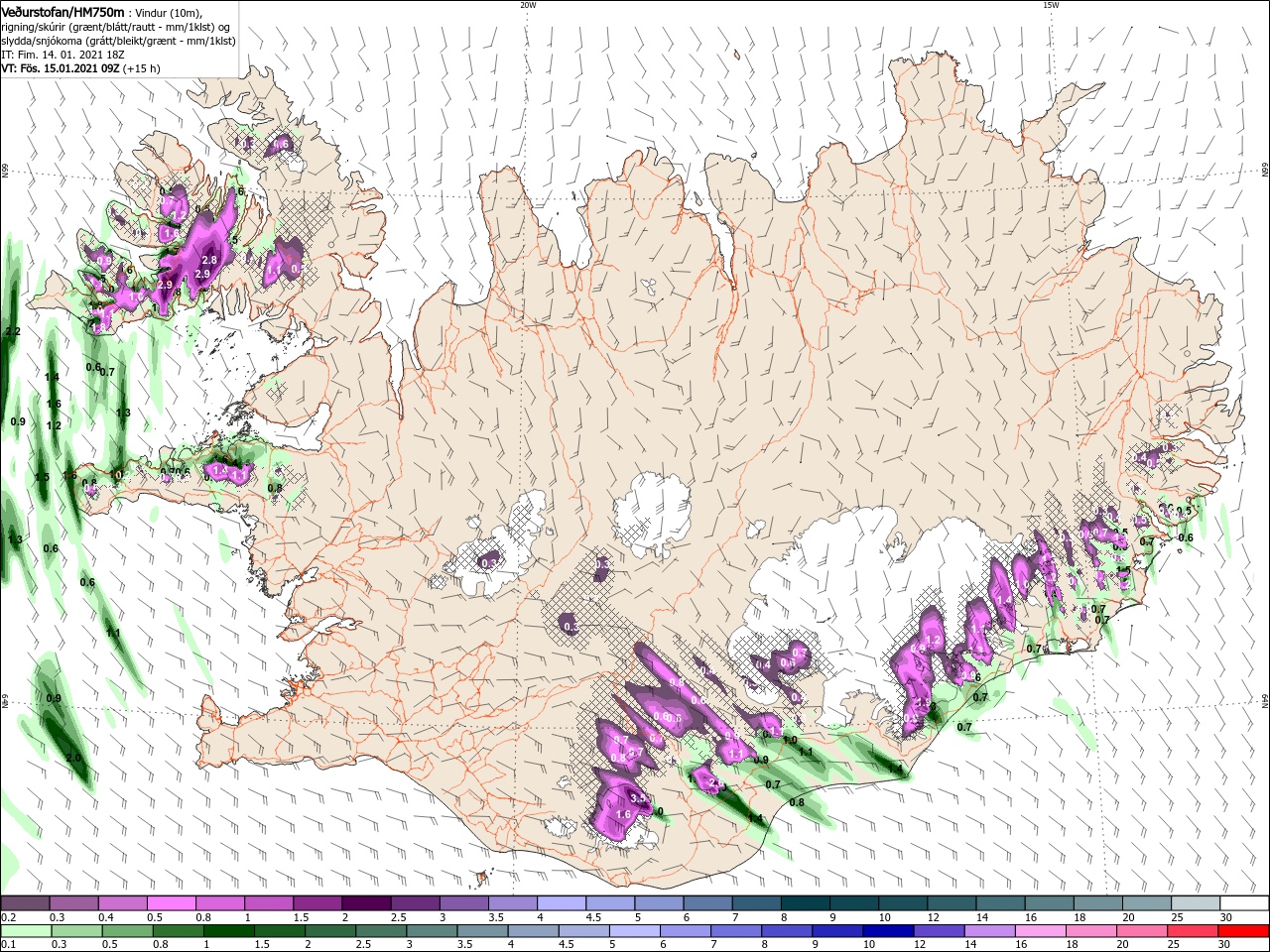This screenshot has width=1270, height=952.
Task: Click the 20W longitude label
Action: 528,5
